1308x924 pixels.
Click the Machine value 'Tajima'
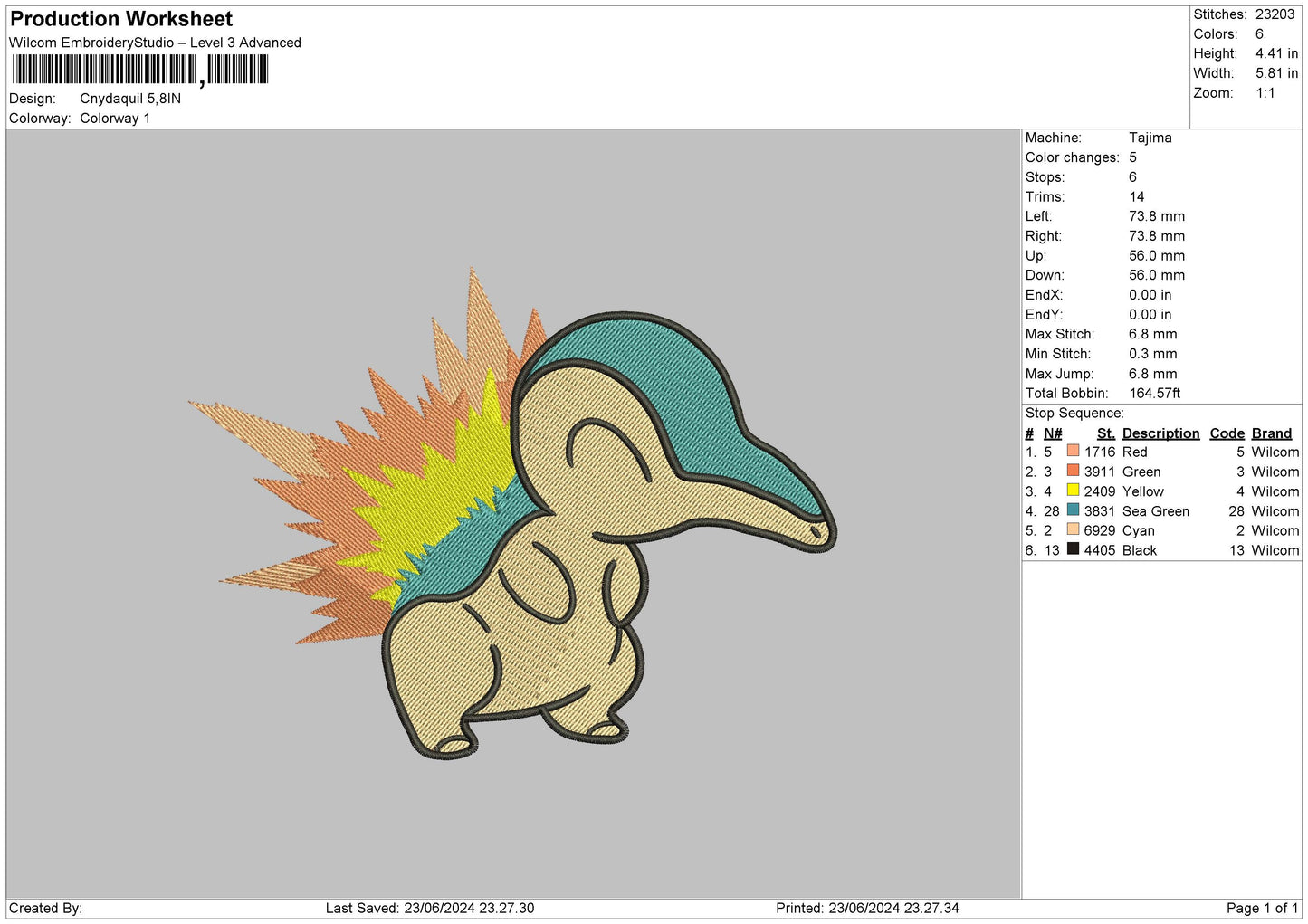1150,138
